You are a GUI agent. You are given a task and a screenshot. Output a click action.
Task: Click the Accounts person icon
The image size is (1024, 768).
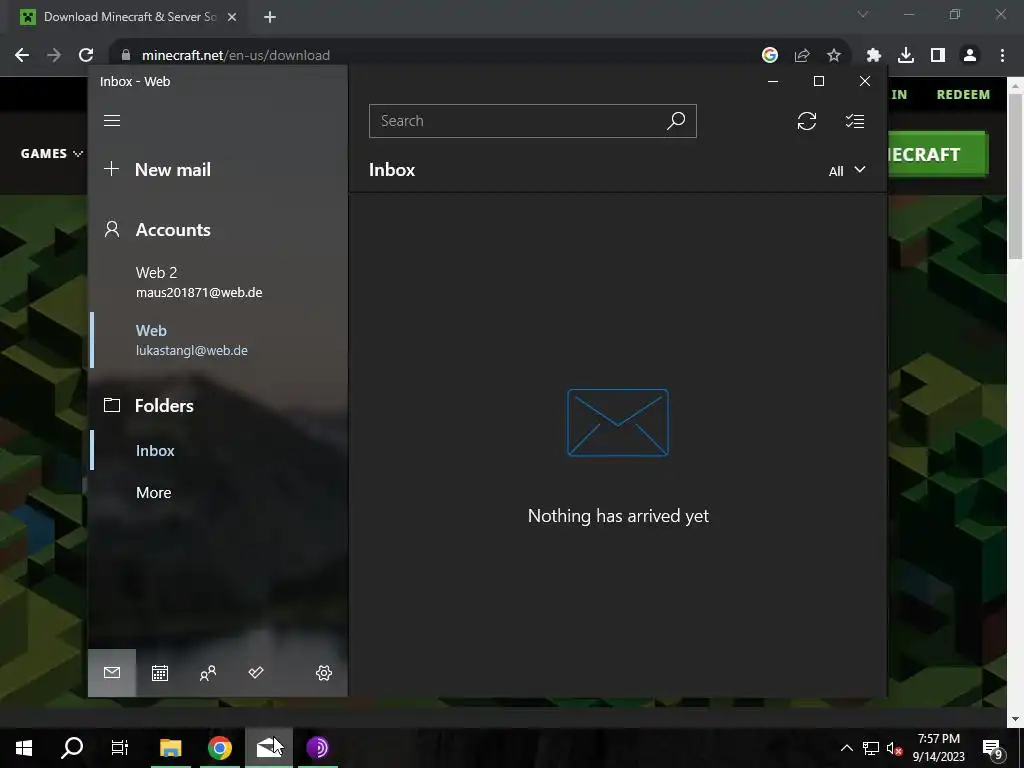(x=112, y=229)
